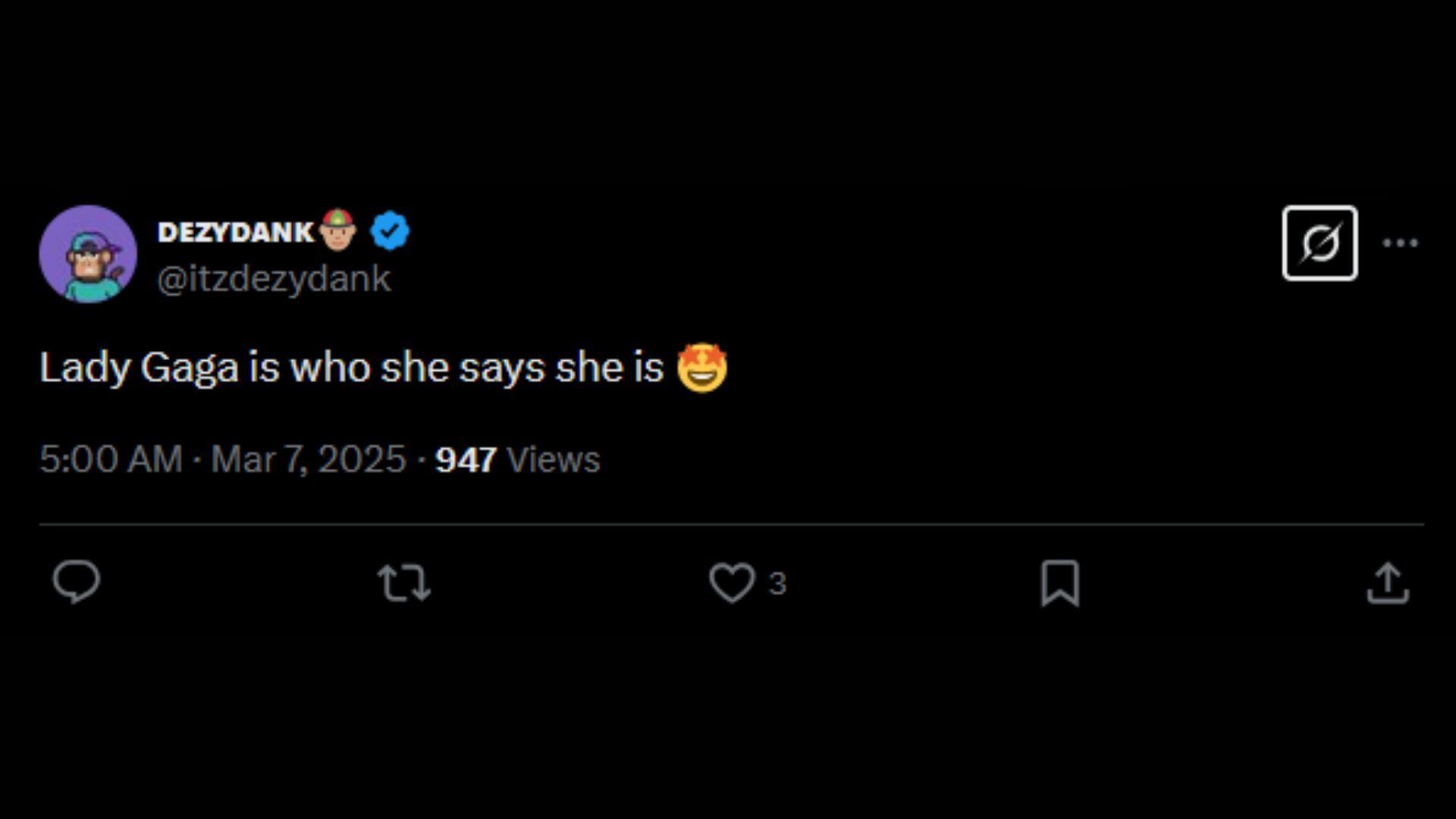Click the hat emoji beside DEZYDANK
The image size is (1456, 819).
pos(337,230)
